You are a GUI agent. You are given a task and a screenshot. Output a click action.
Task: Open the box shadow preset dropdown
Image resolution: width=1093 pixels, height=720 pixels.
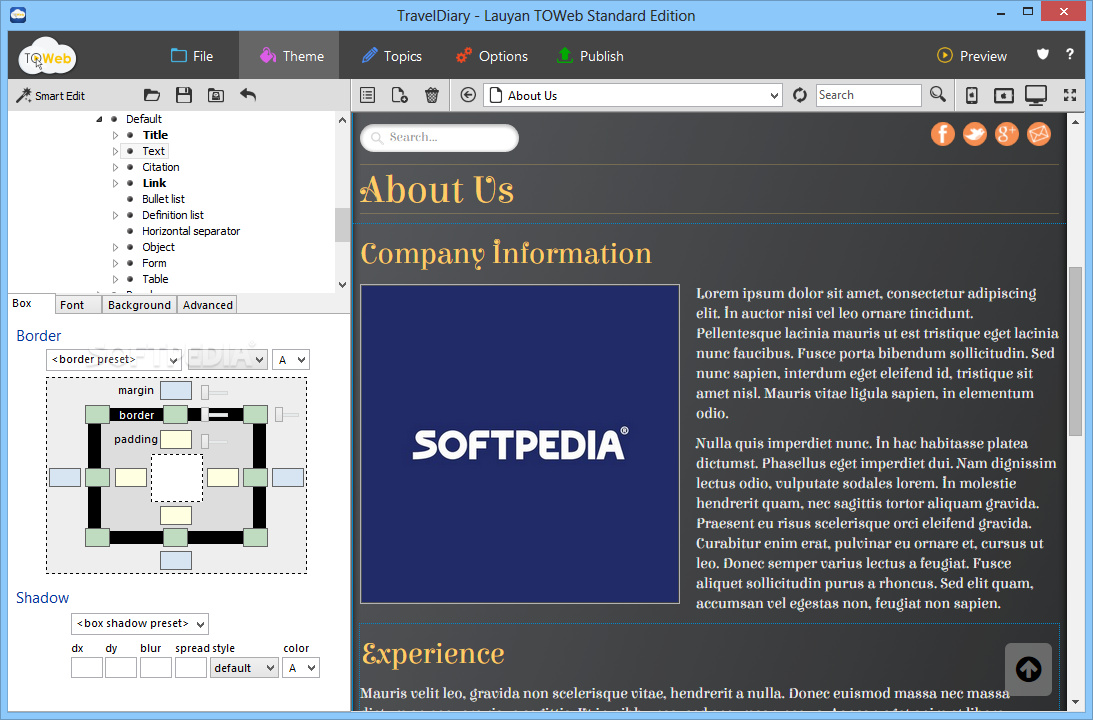[139, 624]
